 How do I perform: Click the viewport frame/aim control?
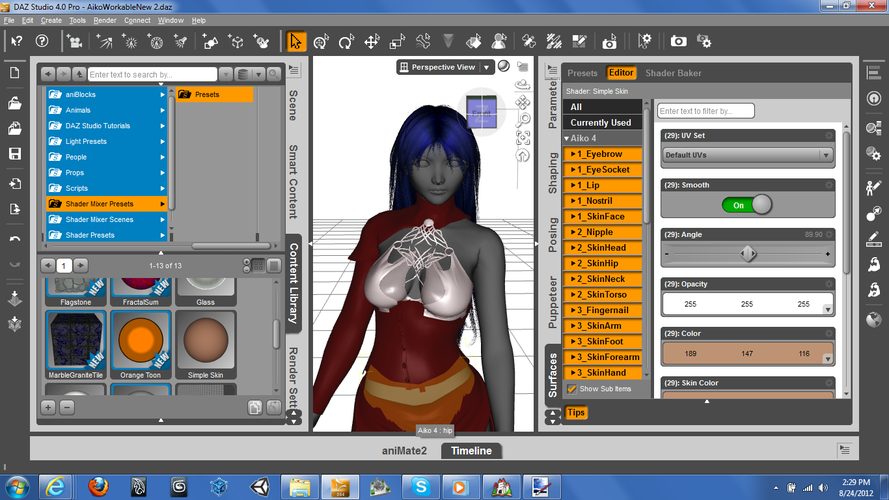click(523, 138)
